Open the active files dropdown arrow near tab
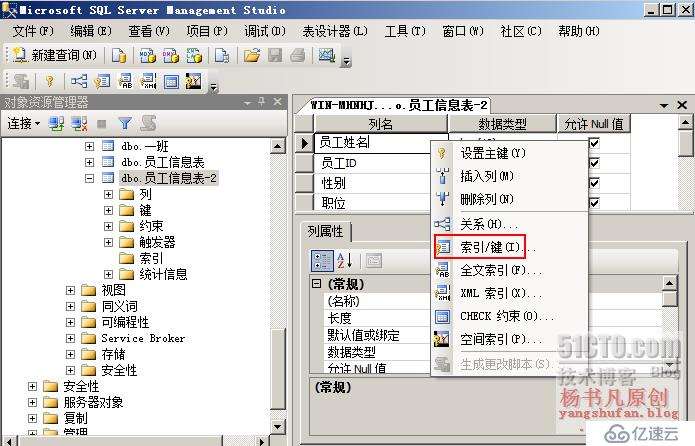The width and height of the screenshot is (695, 446). [664, 105]
